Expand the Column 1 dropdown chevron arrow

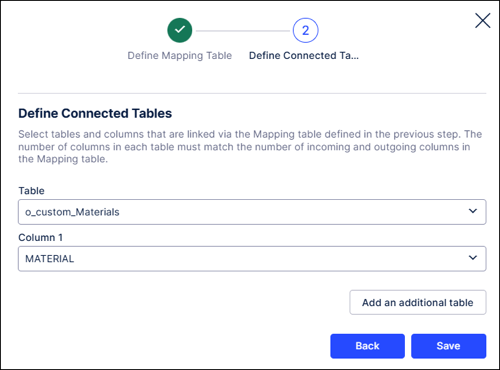pyautogui.click(x=473, y=258)
